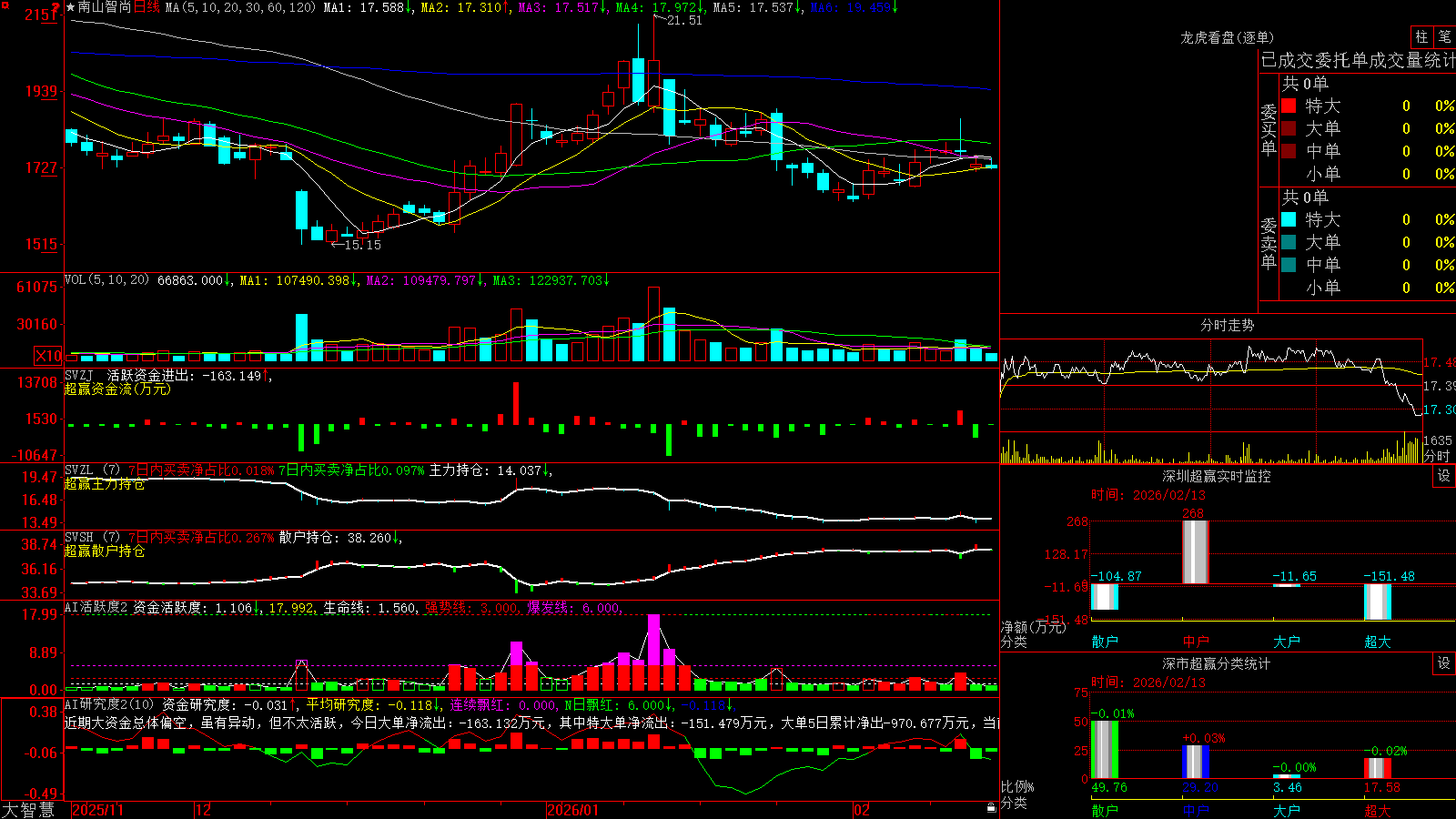Click the dark red 中单 buy-order swatch
Viewport: 1456px width, 819px height.
(x=1289, y=151)
